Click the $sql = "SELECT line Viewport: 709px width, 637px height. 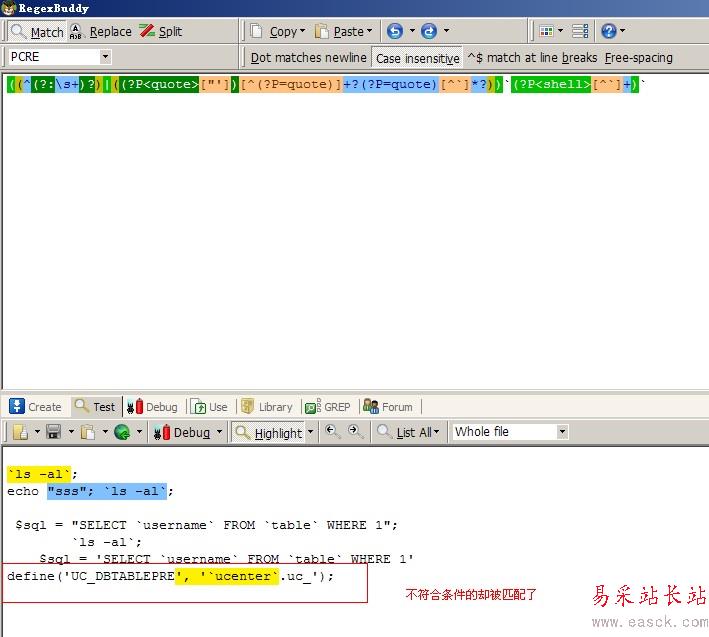[x=207, y=525]
